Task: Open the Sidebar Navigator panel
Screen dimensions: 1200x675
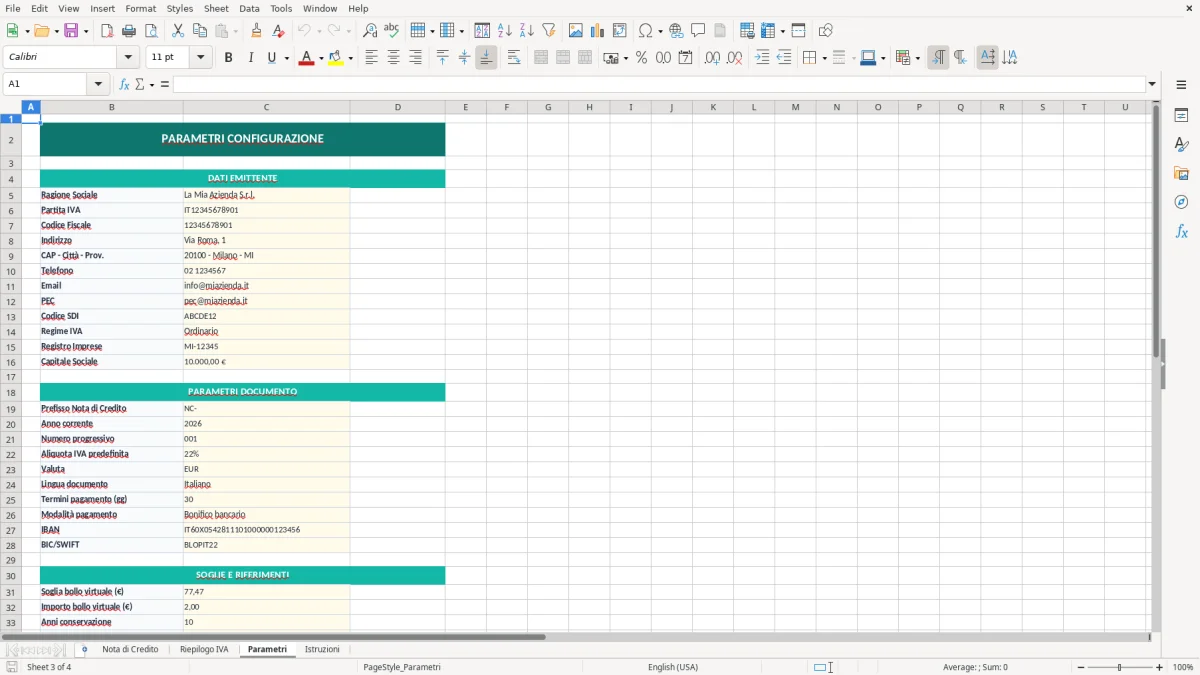Action: click(1181, 202)
